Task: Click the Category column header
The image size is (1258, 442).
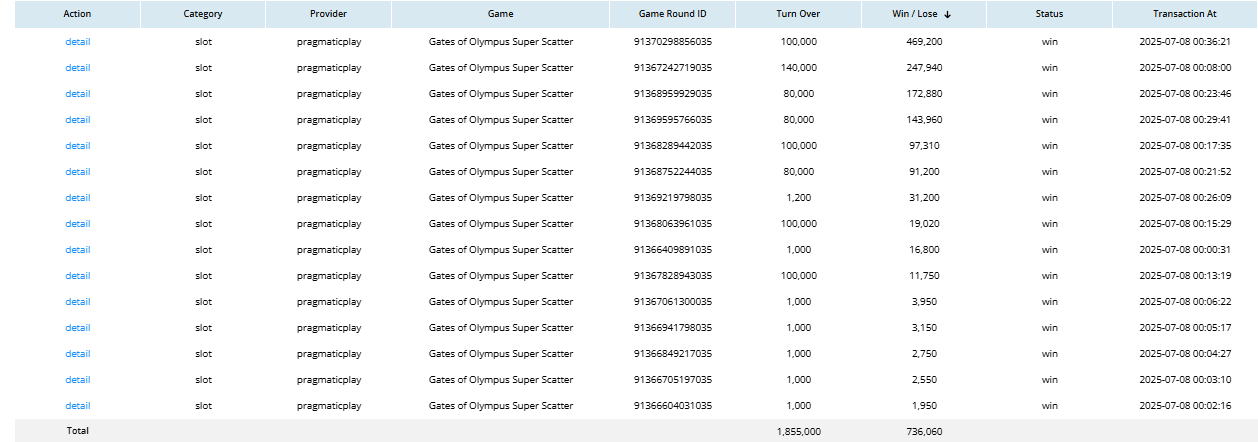Action: tap(203, 15)
